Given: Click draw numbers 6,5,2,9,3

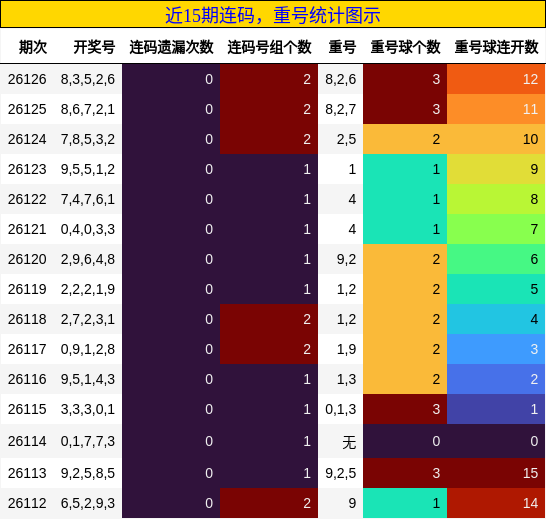Looking at the screenshot, I should (88, 503).
